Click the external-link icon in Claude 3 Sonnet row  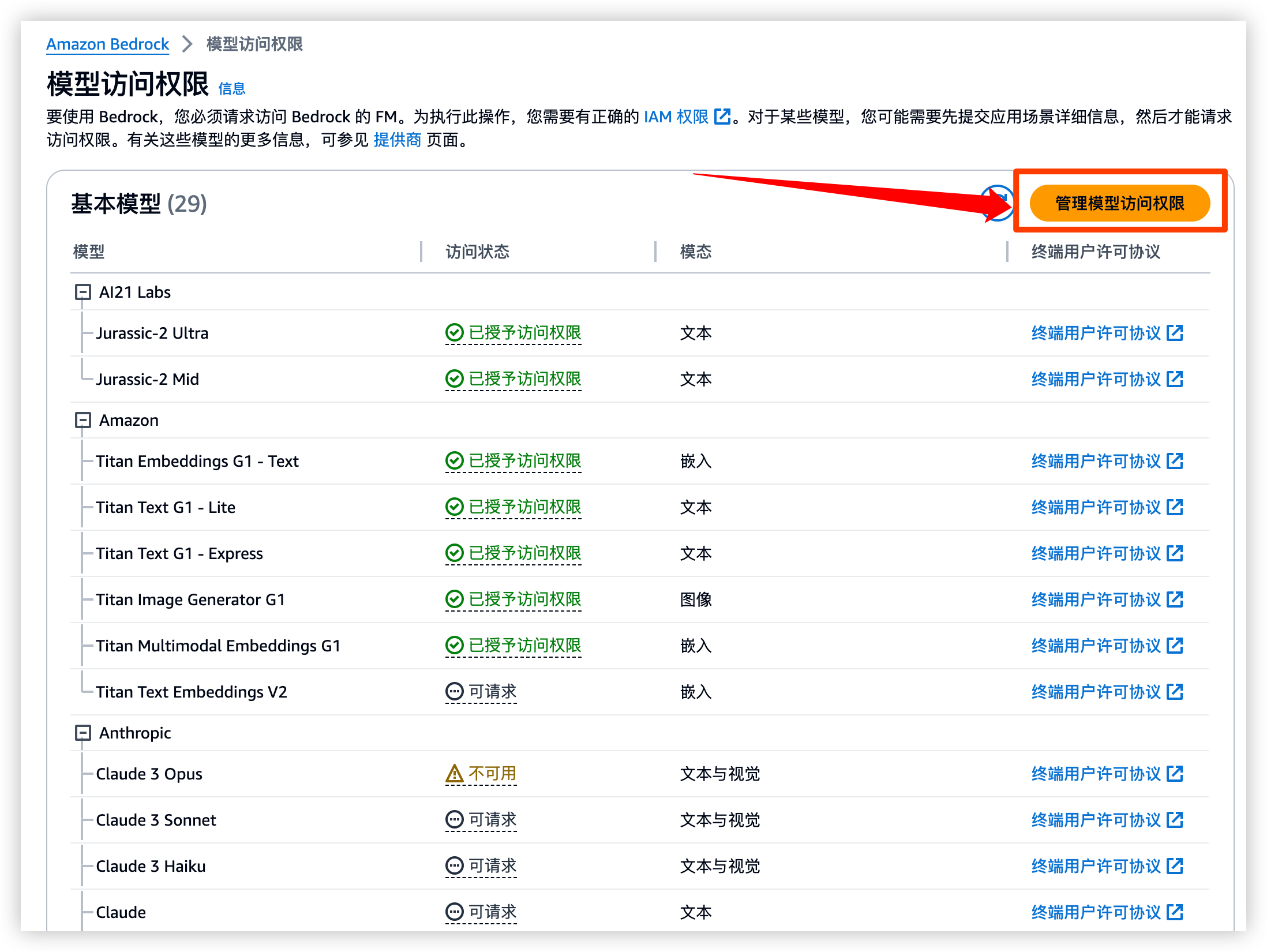(x=1175, y=820)
